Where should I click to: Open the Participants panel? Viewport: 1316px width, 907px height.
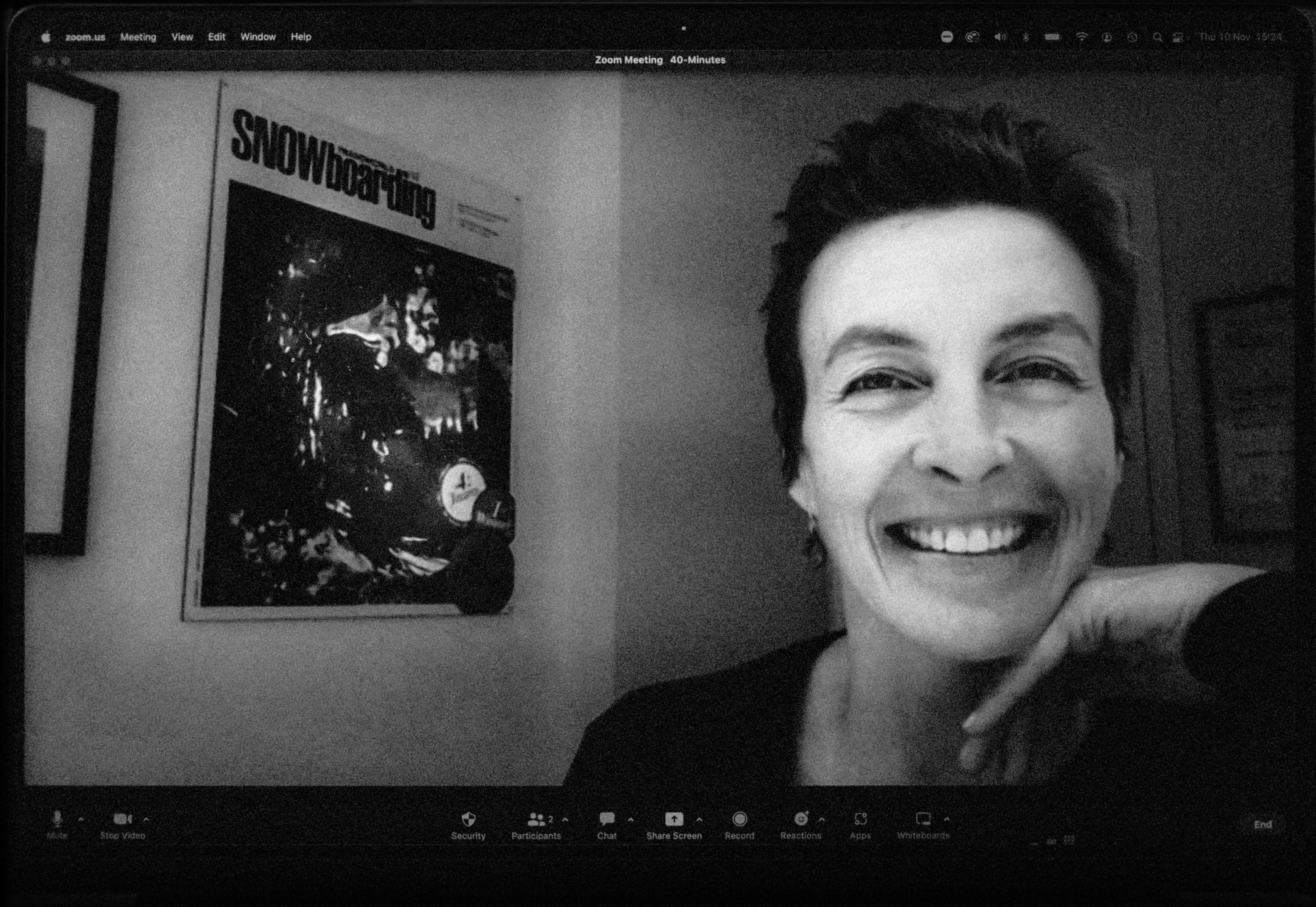point(535,819)
